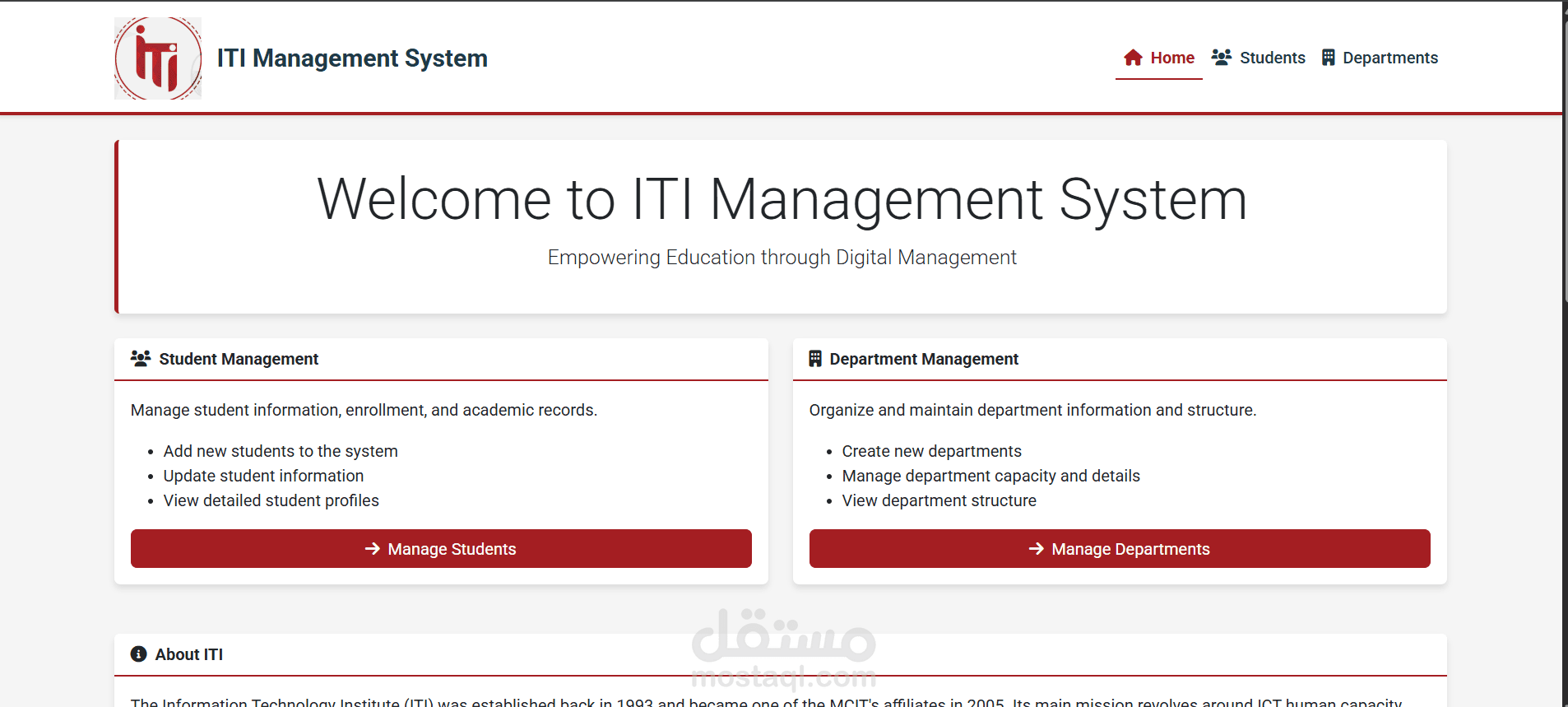Click the 'Welcome to ITI Management System' heading

coord(782,199)
